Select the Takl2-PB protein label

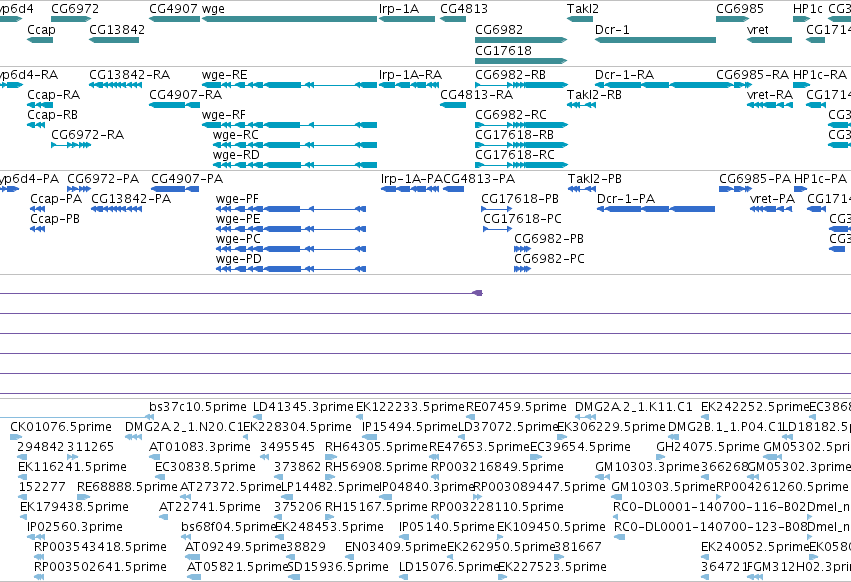click(x=595, y=179)
